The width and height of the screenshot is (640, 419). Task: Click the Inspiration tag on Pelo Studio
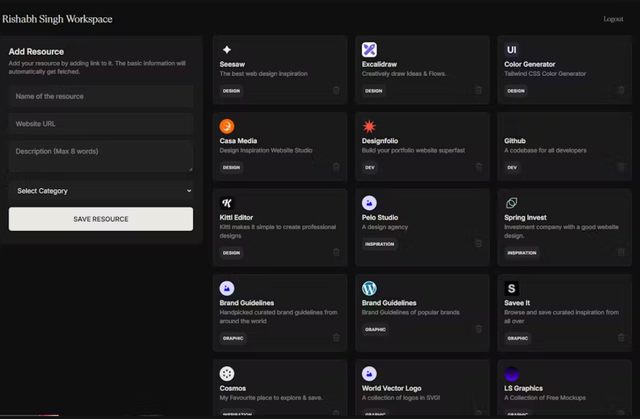tap(379, 243)
